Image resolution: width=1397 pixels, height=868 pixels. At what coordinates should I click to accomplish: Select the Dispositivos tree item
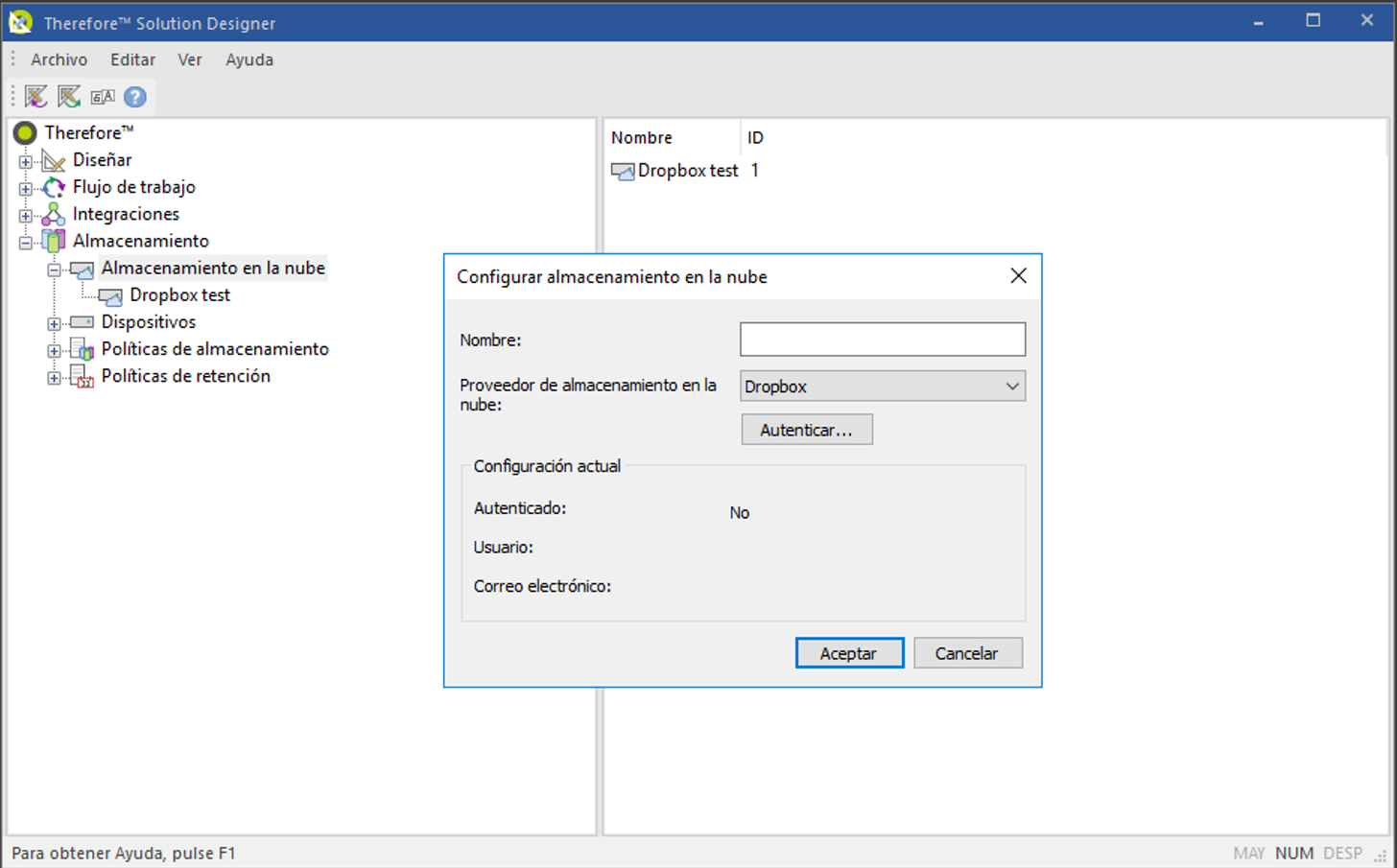click(x=149, y=322)
